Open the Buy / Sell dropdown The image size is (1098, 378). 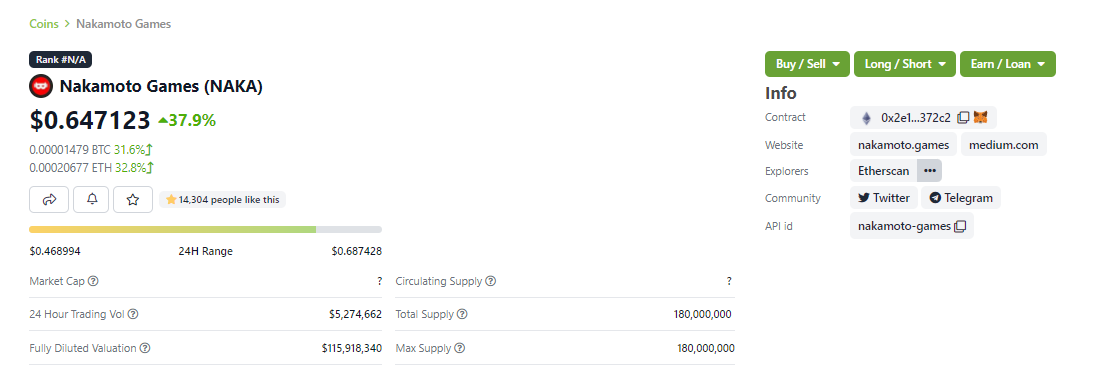coord(807,64)
